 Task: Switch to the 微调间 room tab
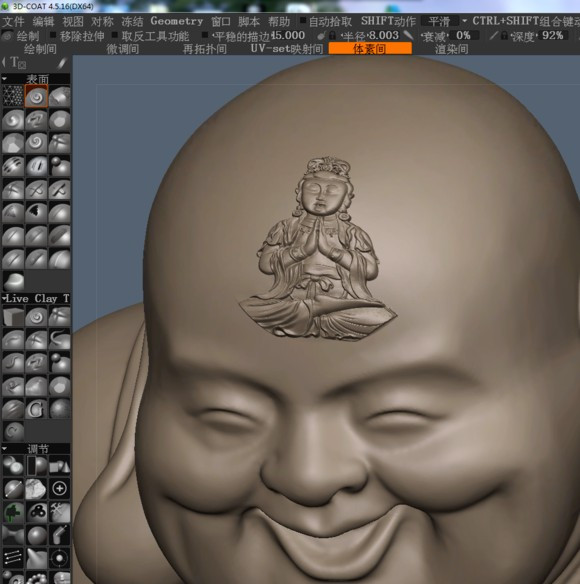pos(123,49)
